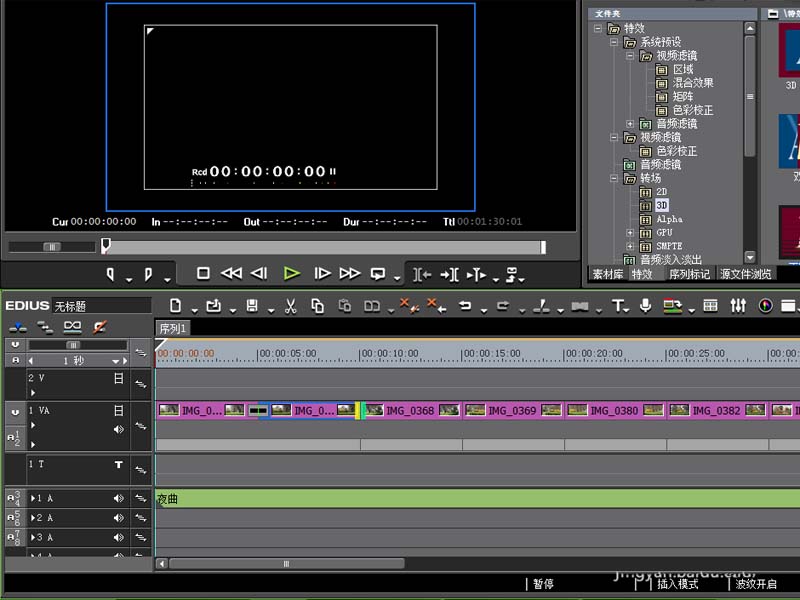The width and height of the screenshot is (800, 600).
Task: Click the Ripple Delete icon
Action: point(437,305)
